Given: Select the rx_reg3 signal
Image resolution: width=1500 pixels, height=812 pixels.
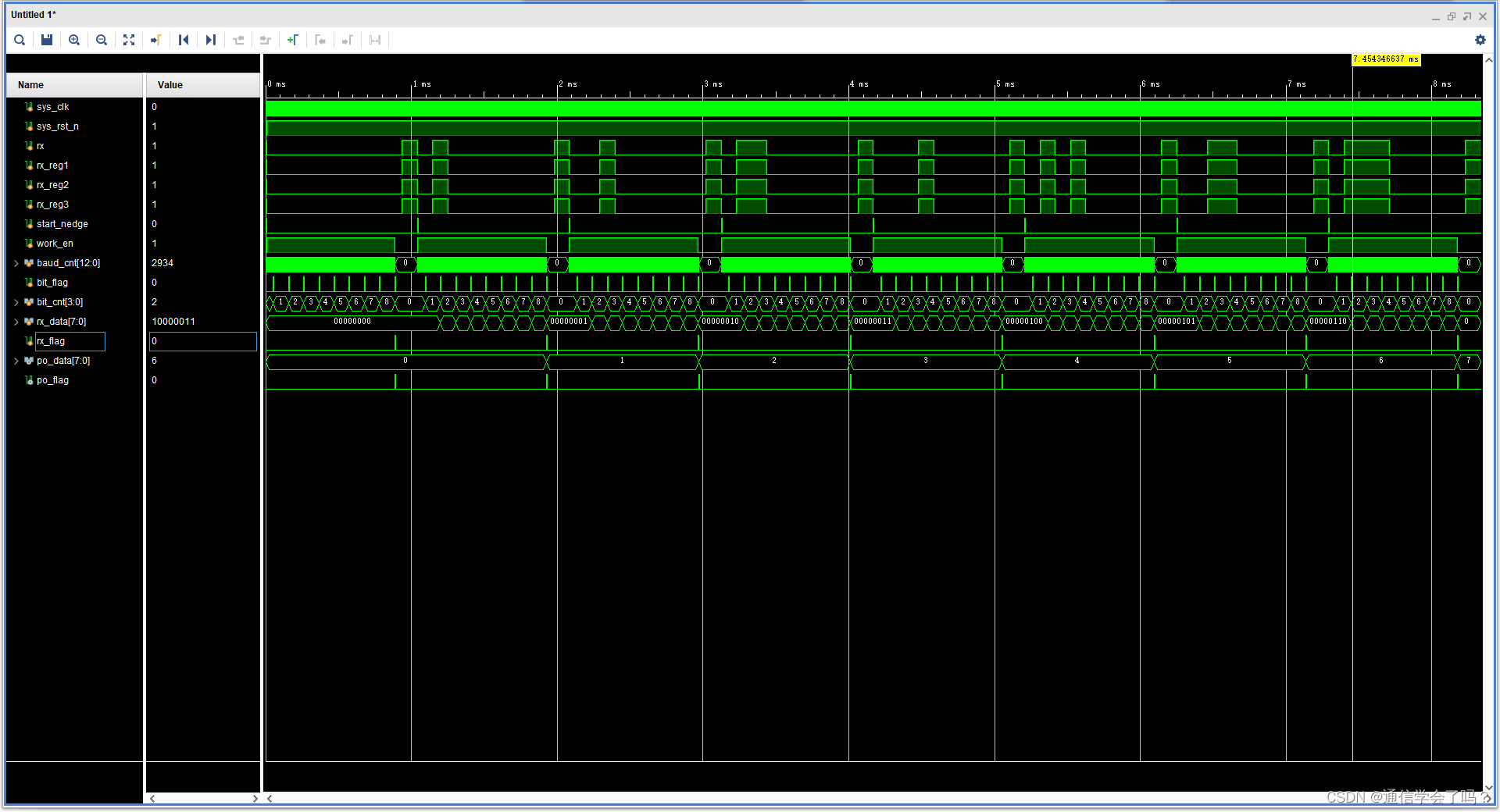Looking at the screenshot, I should tap(52, 205).
